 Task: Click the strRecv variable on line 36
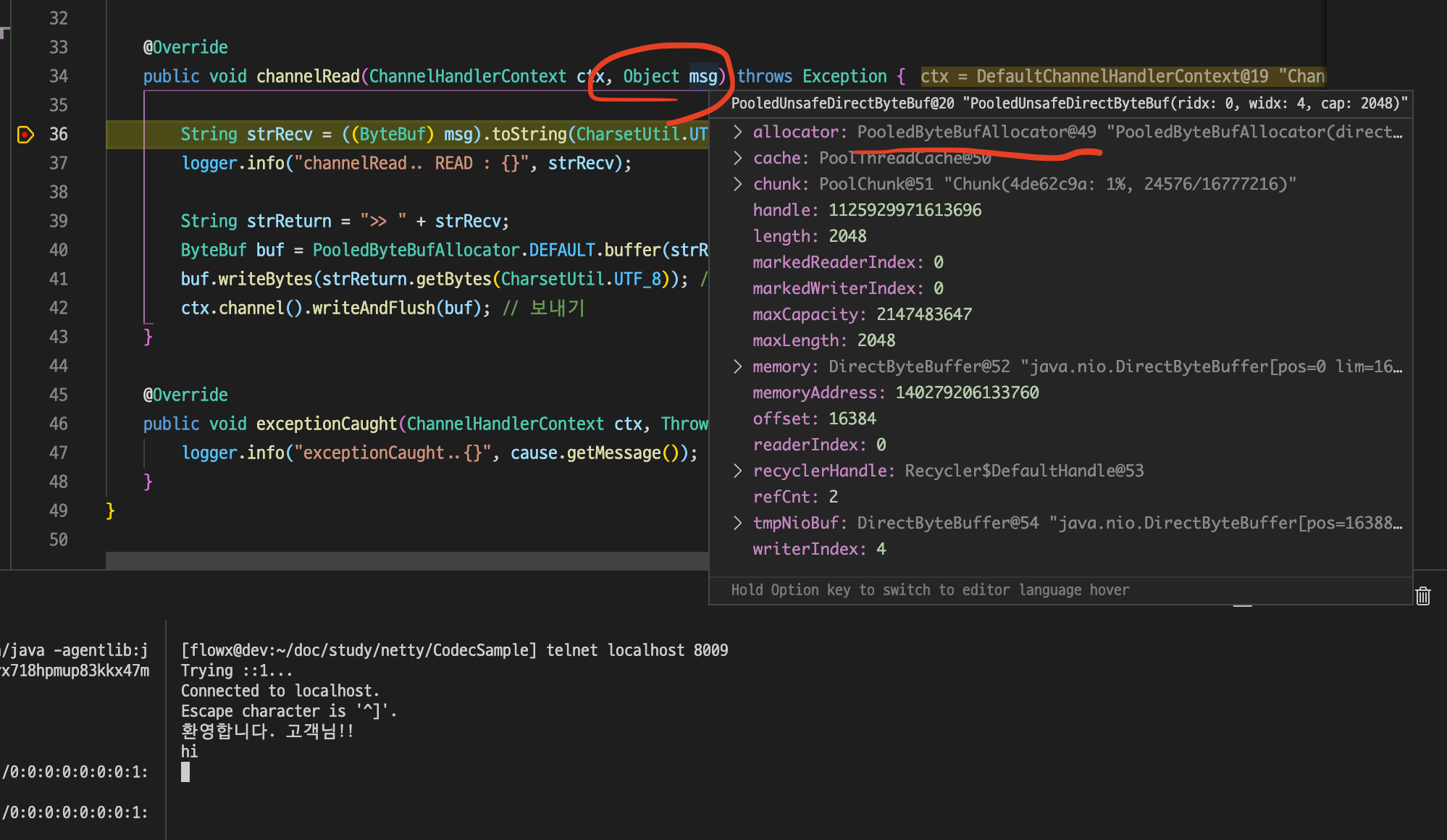click(279, 135)
